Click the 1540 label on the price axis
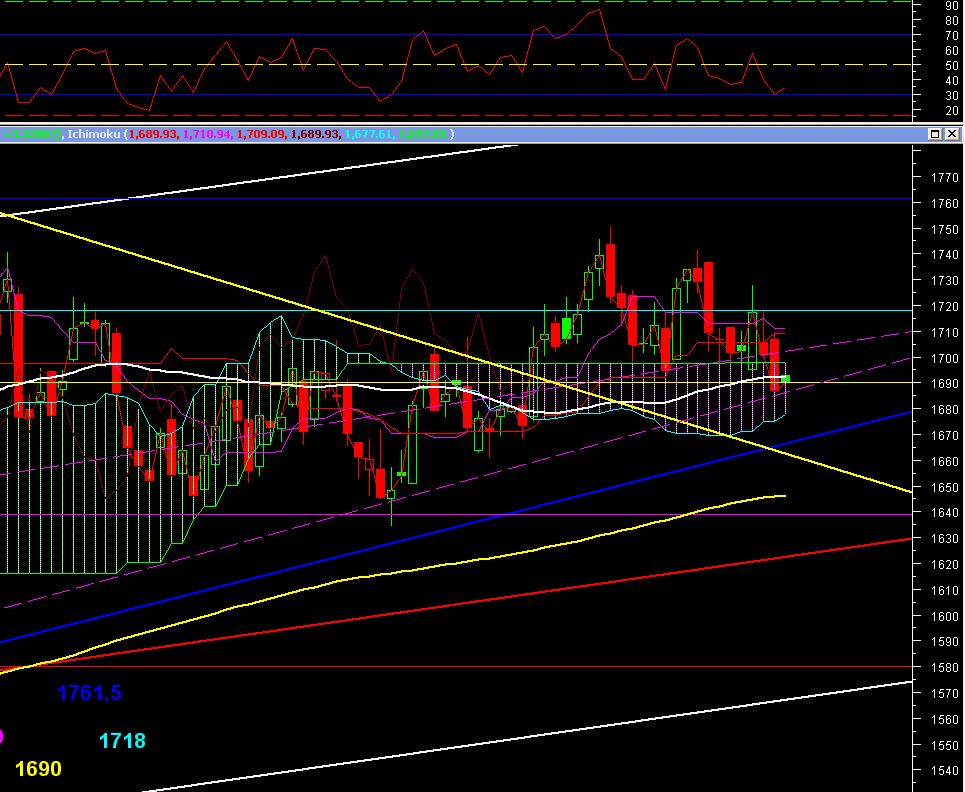The height and width of the screenshot is (792, 965). tap(945, 770)
